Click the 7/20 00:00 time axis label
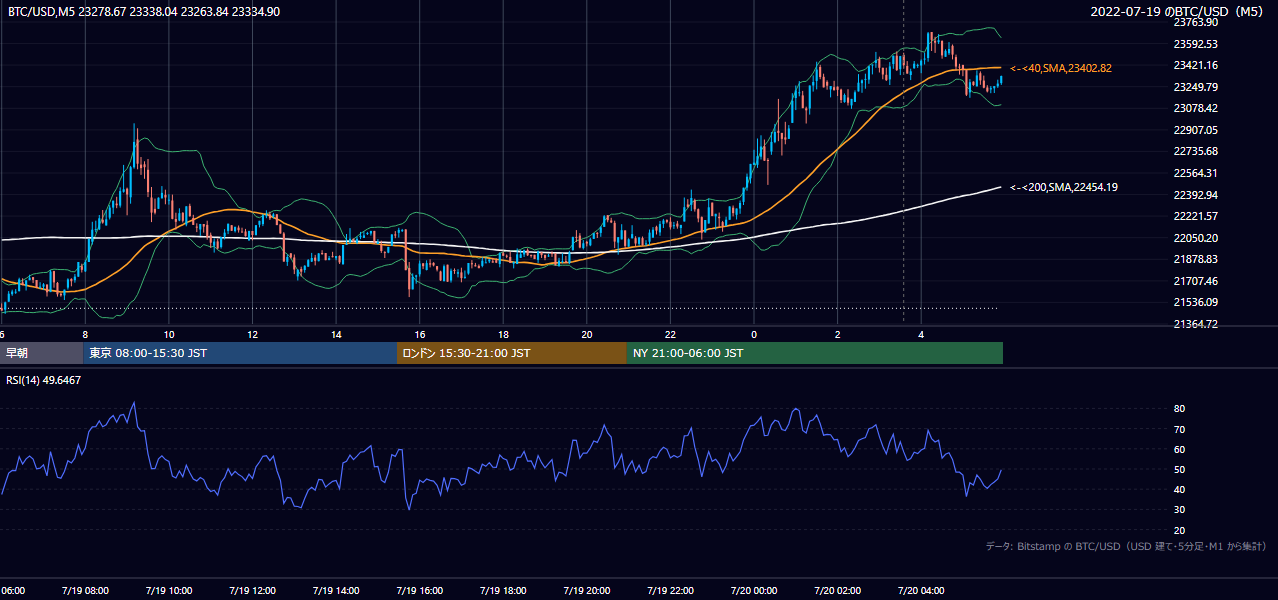Image resolution: width=1278 pixels, height=600 pixels. (x=754, y=591)
